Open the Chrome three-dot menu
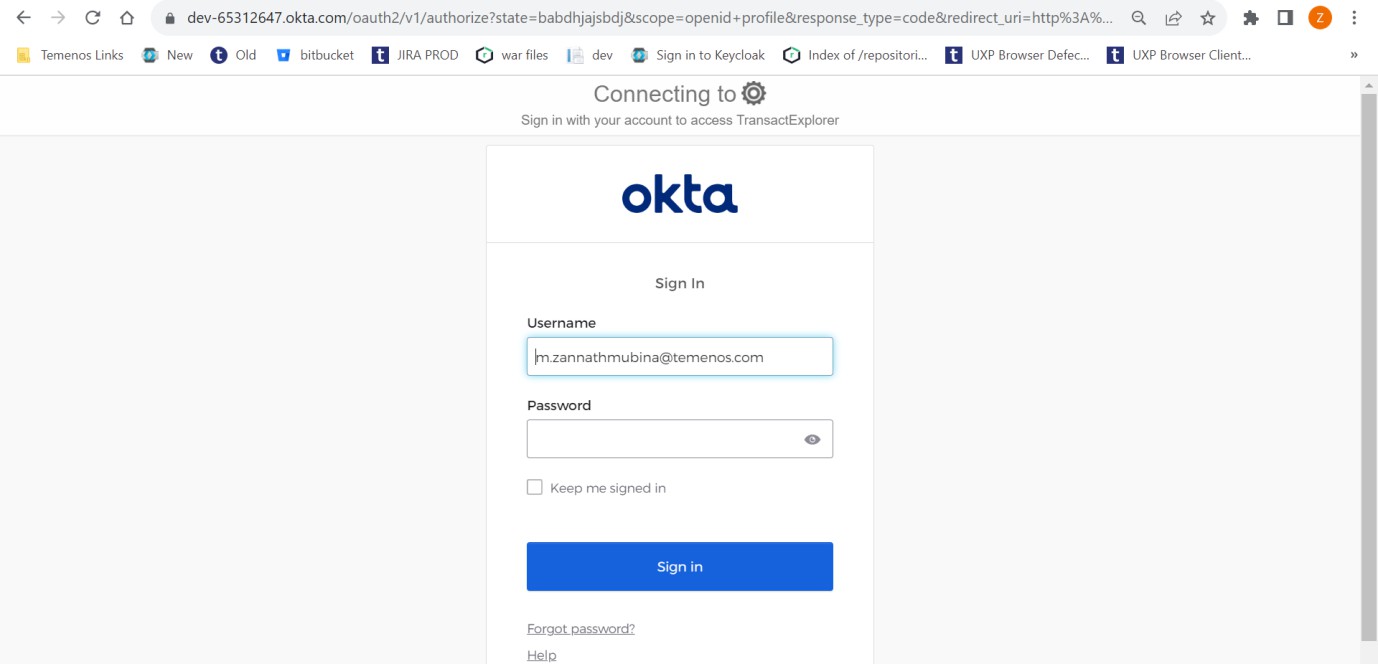The width and height of the screenshot is (1378, 664). pos(1354,18)
